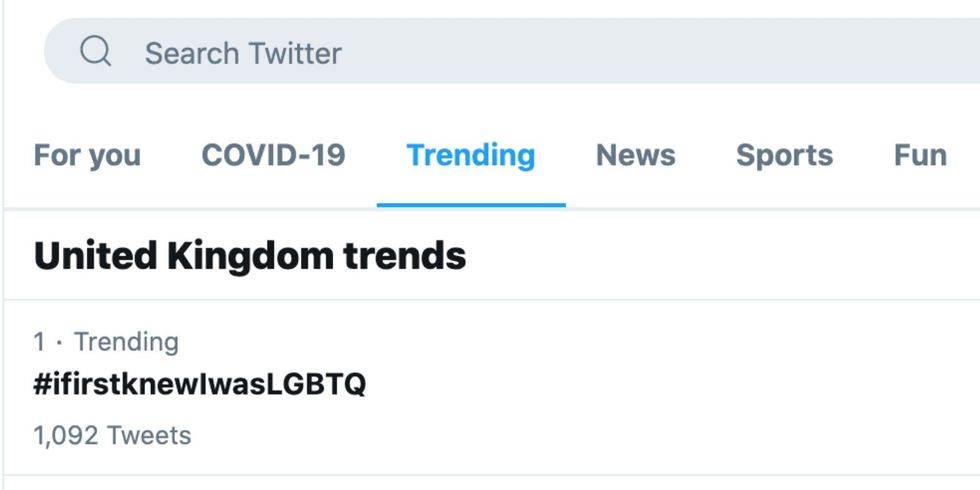980x490 pixels.
Task: Click blank area right of the hashtag row
Action: click(700, 387)
